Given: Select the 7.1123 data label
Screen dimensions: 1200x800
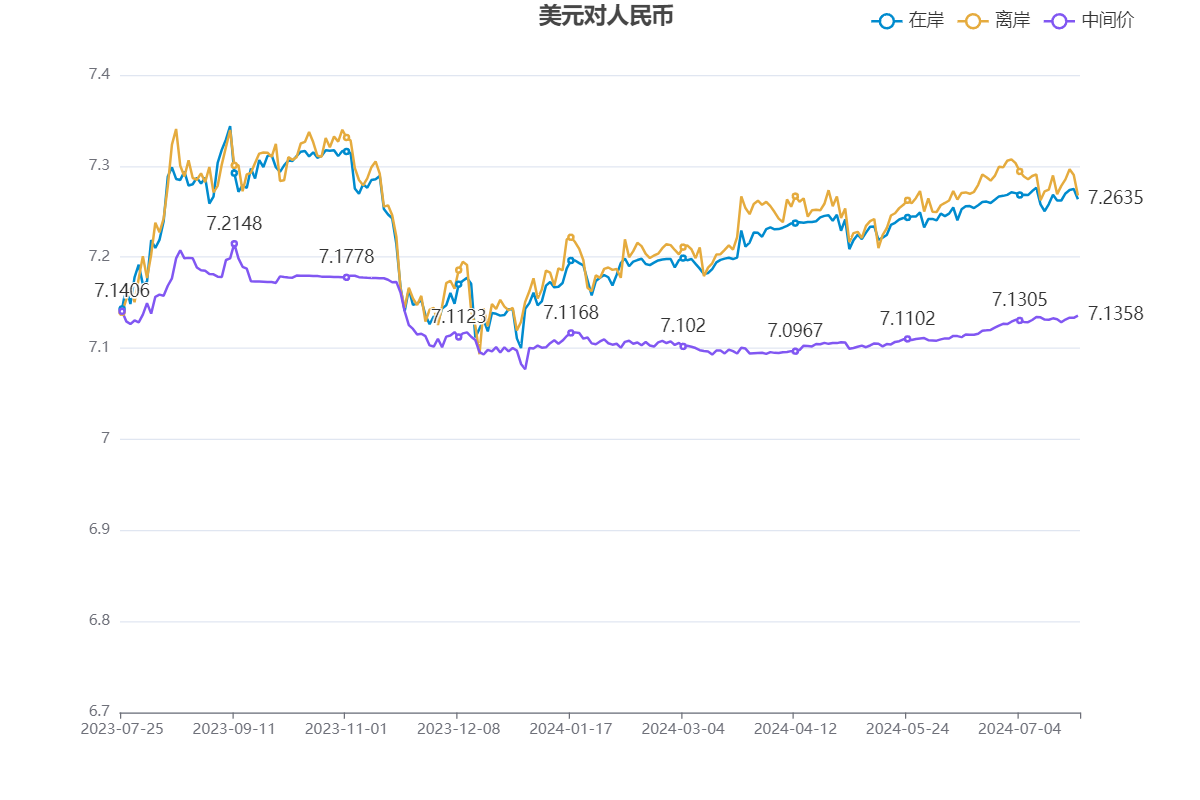Looking at the screenshot, I should 458,317.
